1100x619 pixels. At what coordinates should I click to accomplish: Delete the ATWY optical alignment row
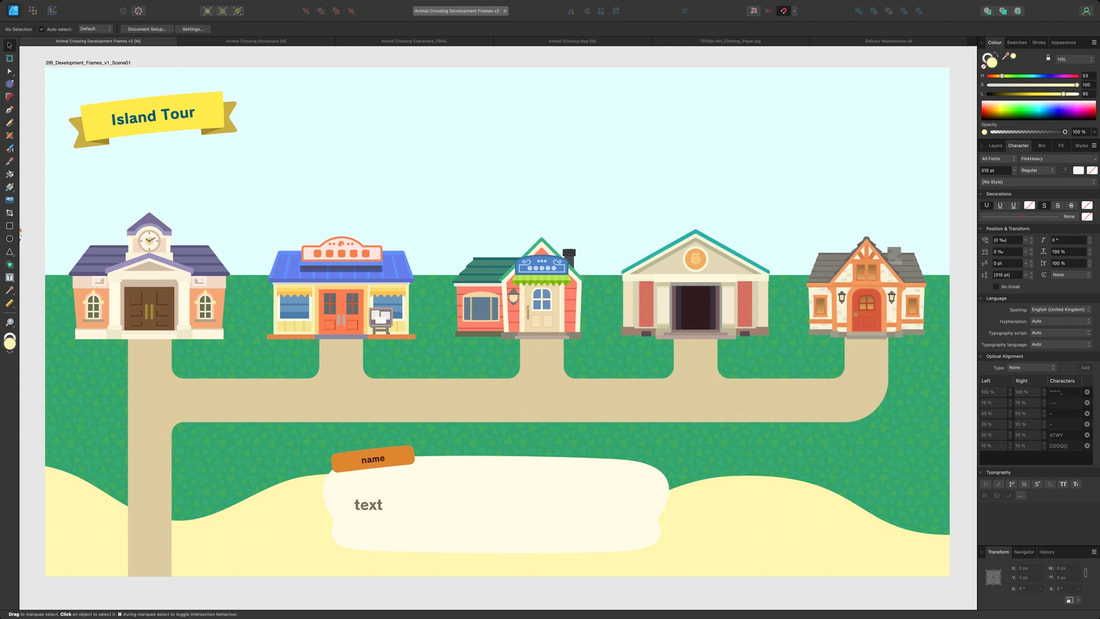[1087, 435]
